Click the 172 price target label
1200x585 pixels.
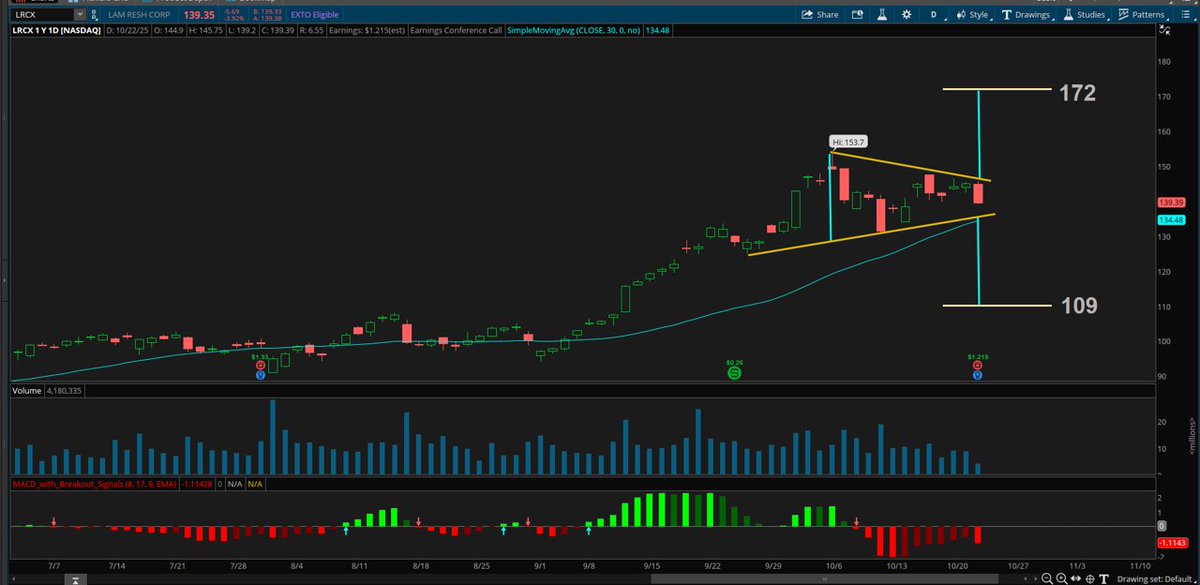[x=1079, y=93]
